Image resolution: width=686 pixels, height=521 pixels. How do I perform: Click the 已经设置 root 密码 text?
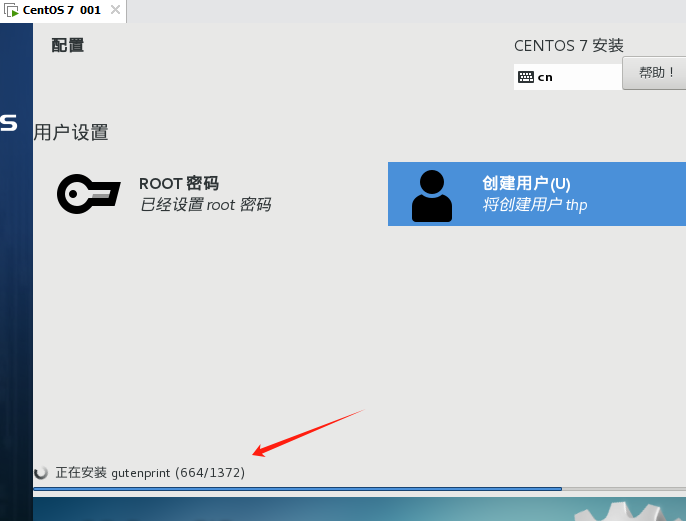(x=206, y=205)
